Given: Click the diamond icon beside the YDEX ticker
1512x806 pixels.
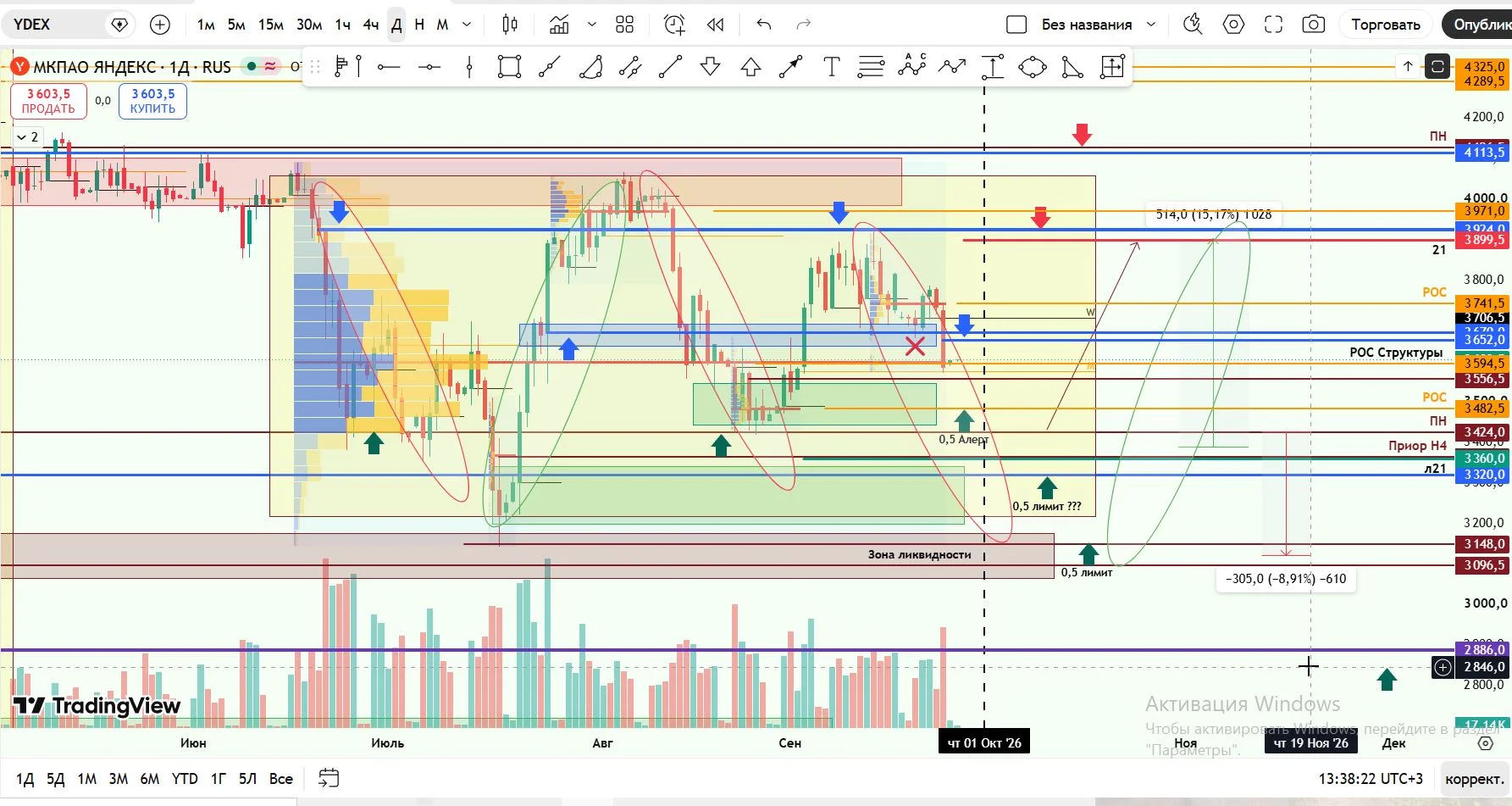Looking at the screenshot, I should click(120, 25).
